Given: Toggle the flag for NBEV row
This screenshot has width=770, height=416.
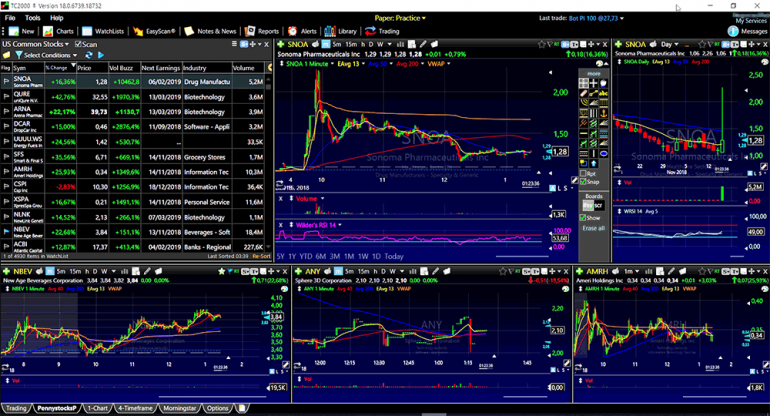Looking at the screenshot, I should point(6,232).
